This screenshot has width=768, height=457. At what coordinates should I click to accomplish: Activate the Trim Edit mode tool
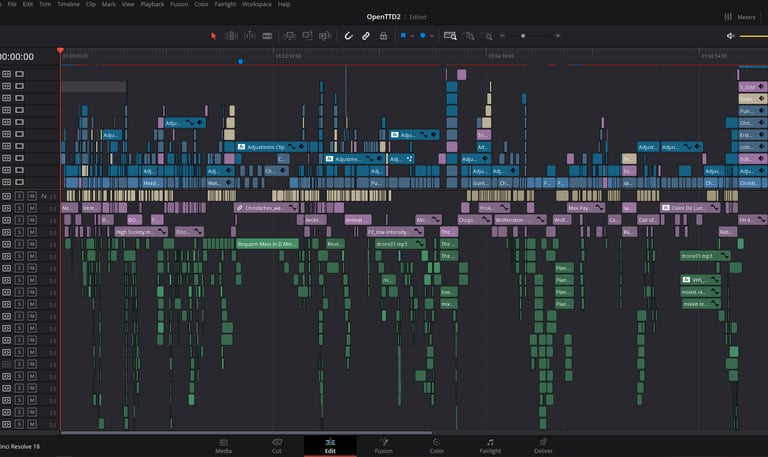pos(231,36)
